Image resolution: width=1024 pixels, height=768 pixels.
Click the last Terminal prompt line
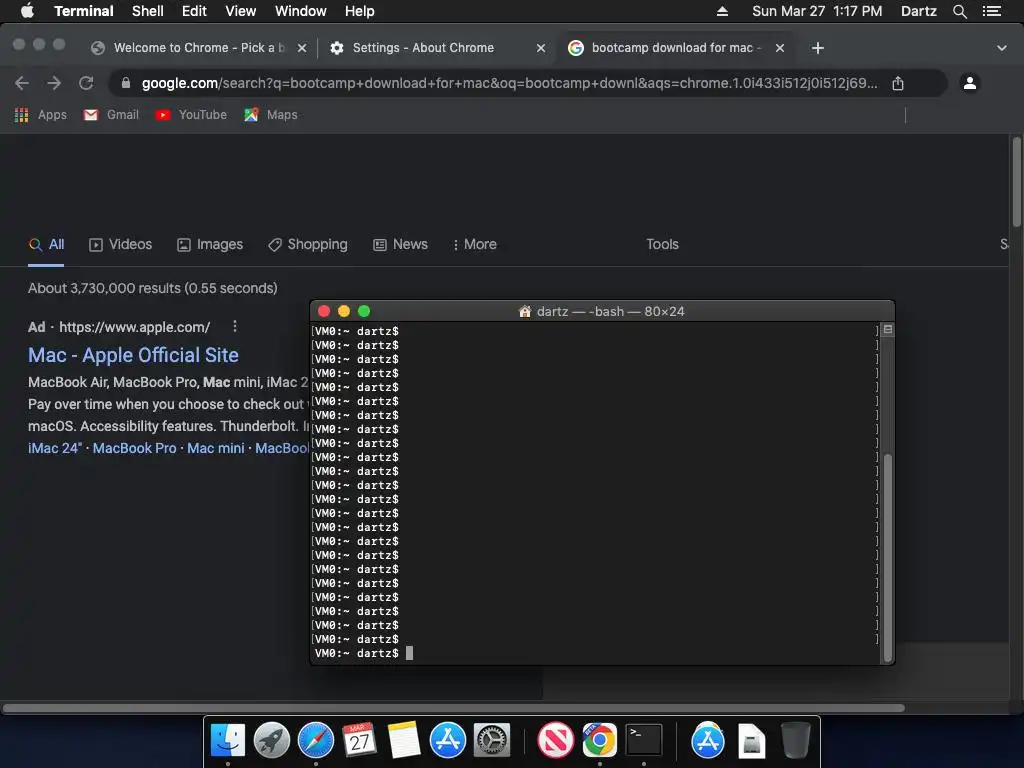tap(364, 653)
